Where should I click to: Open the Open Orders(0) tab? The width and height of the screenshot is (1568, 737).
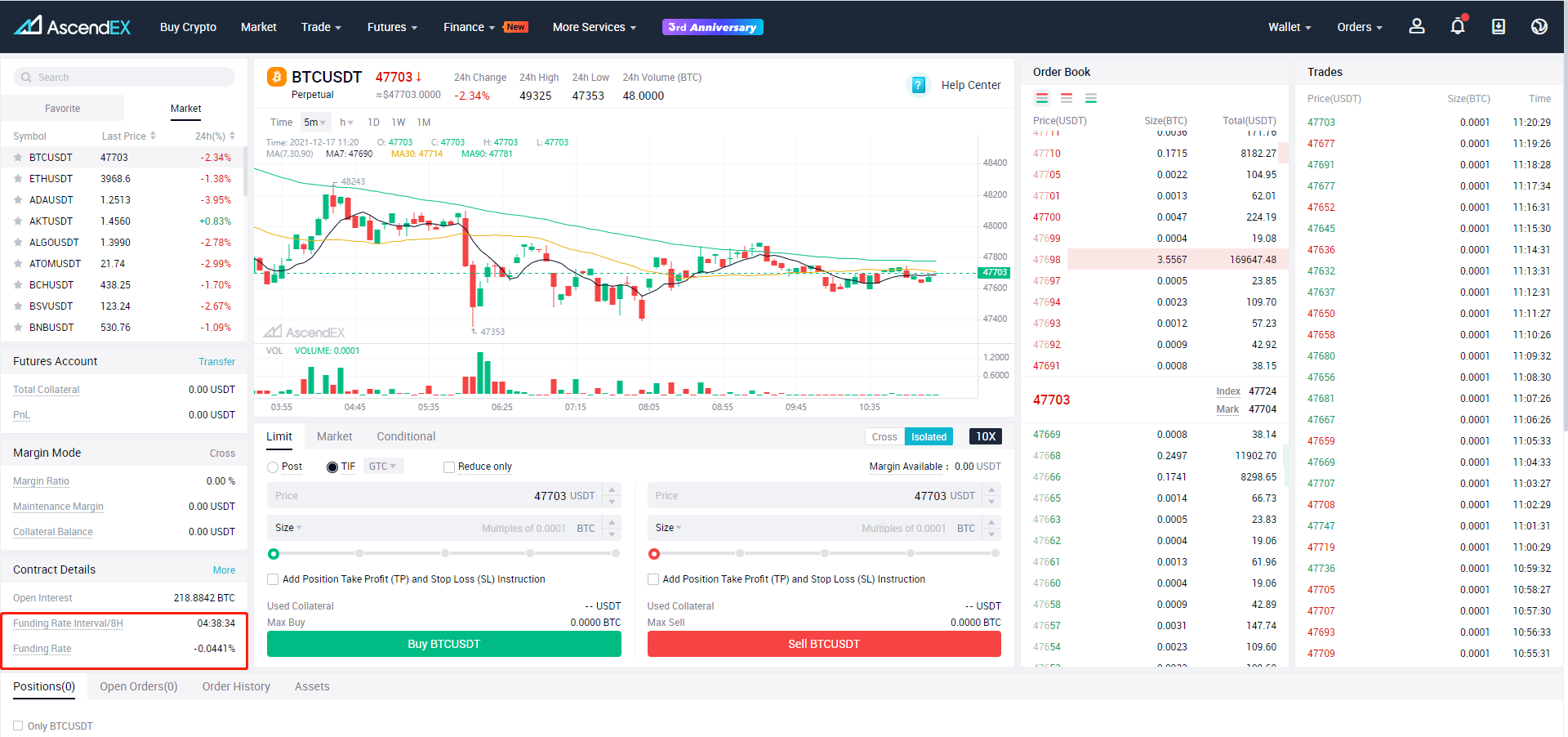coord(139,686)
